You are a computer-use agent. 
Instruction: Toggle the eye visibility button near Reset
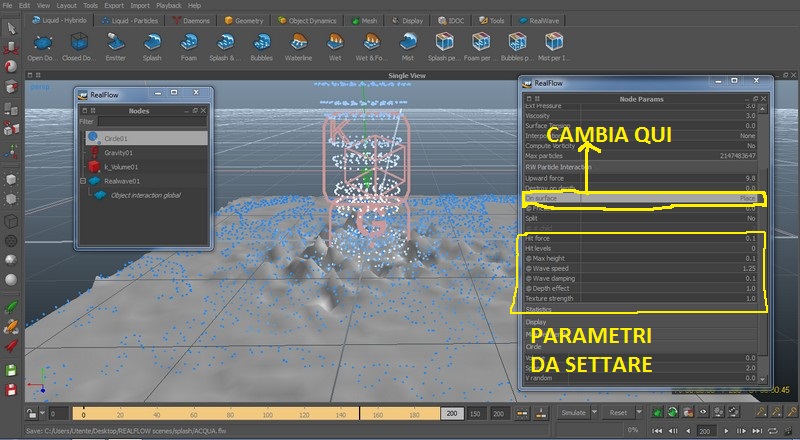703,412
